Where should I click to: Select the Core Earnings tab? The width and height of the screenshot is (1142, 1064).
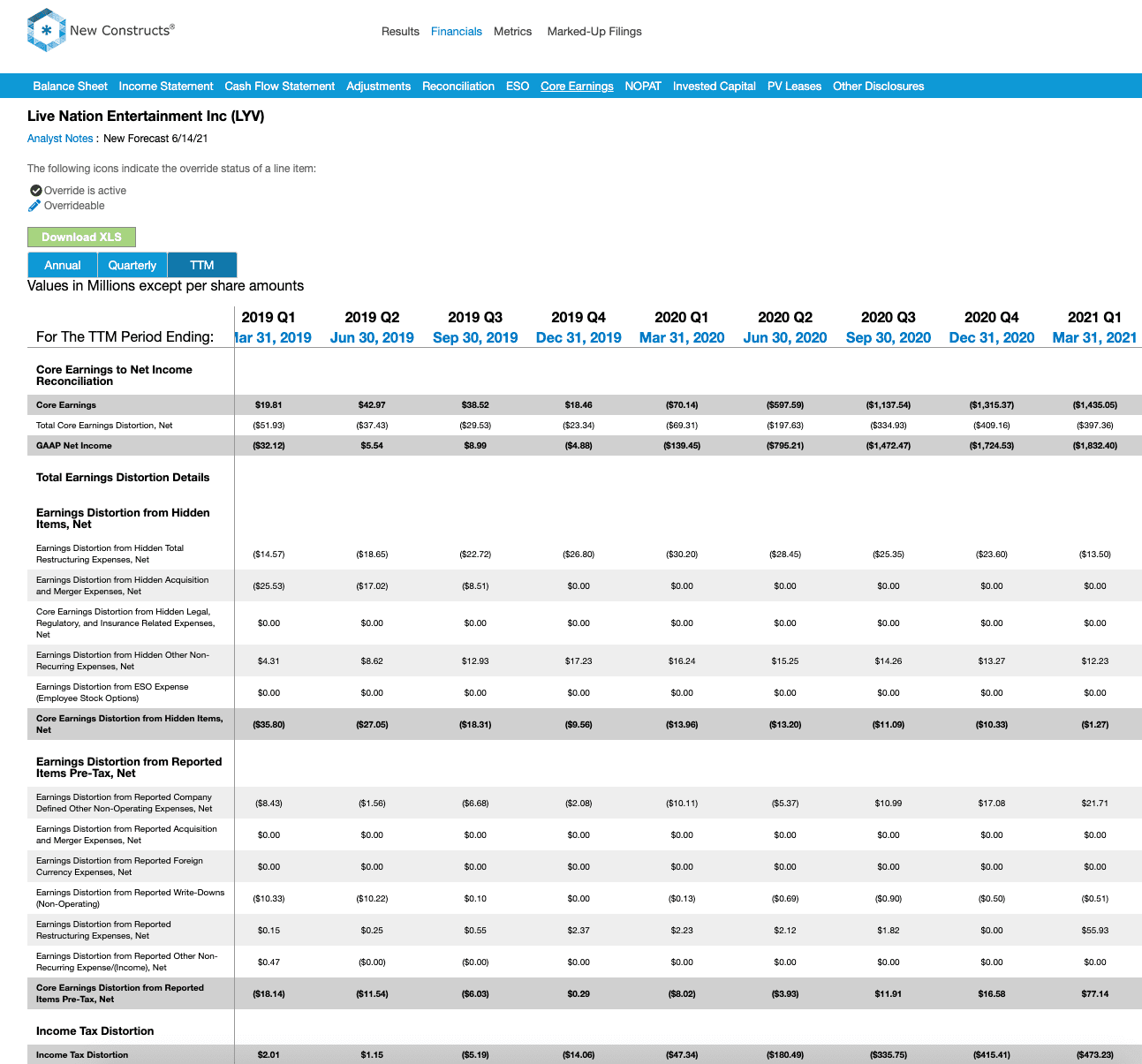577,87
